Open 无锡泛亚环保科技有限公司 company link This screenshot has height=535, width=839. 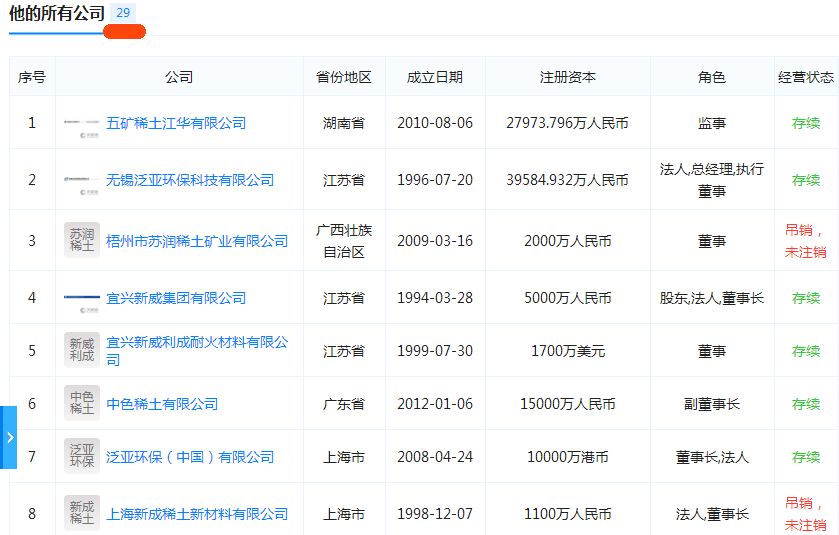[x=190, y=180]
